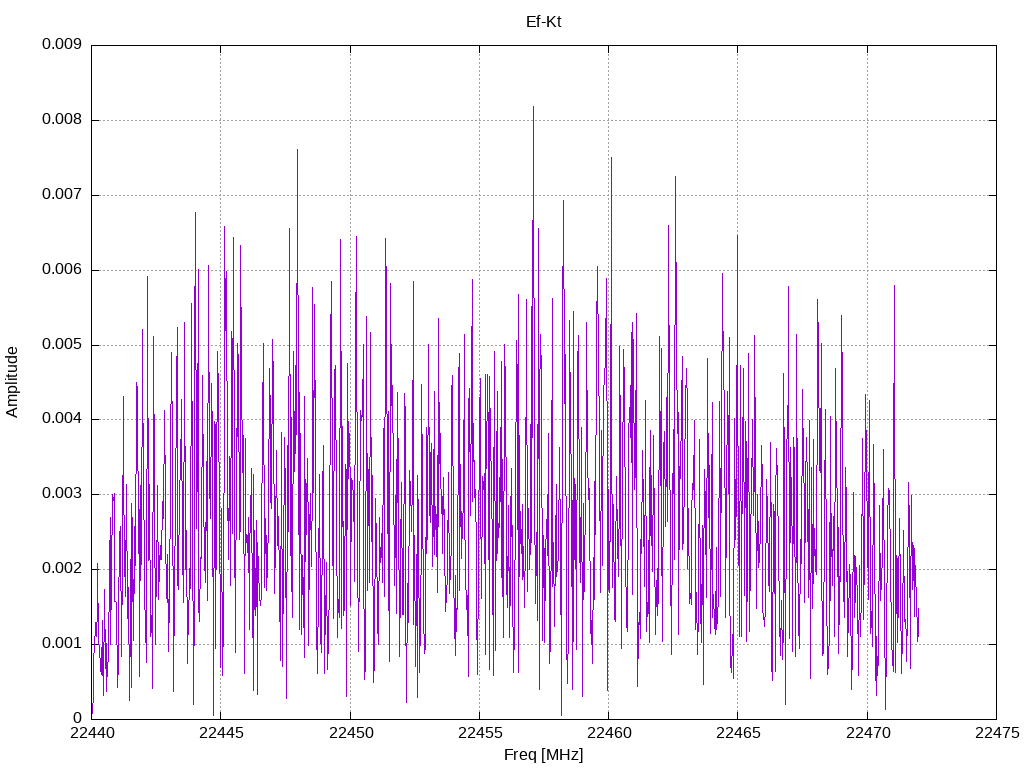Viewport: 1024px width, 768px height.
Task: Click x-axis tick value 22445
Action: pyautogui.click(x=221, y=733)
